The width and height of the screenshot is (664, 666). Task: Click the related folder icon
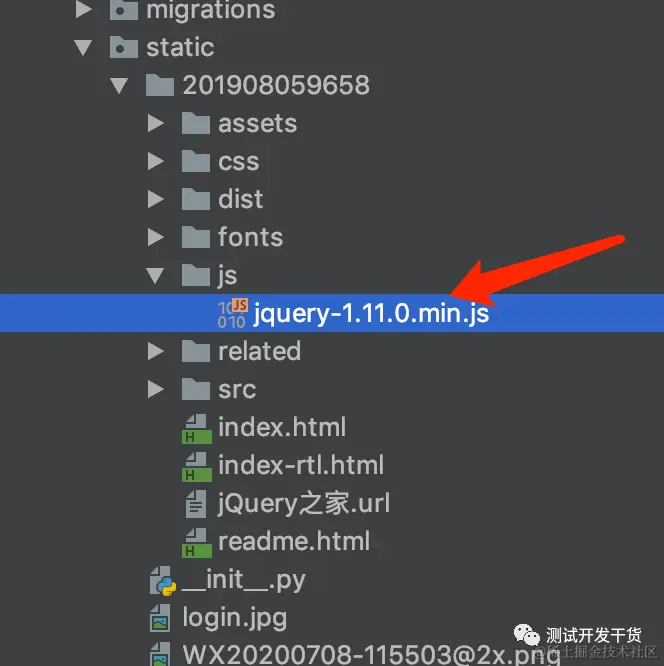pos(196,350)
